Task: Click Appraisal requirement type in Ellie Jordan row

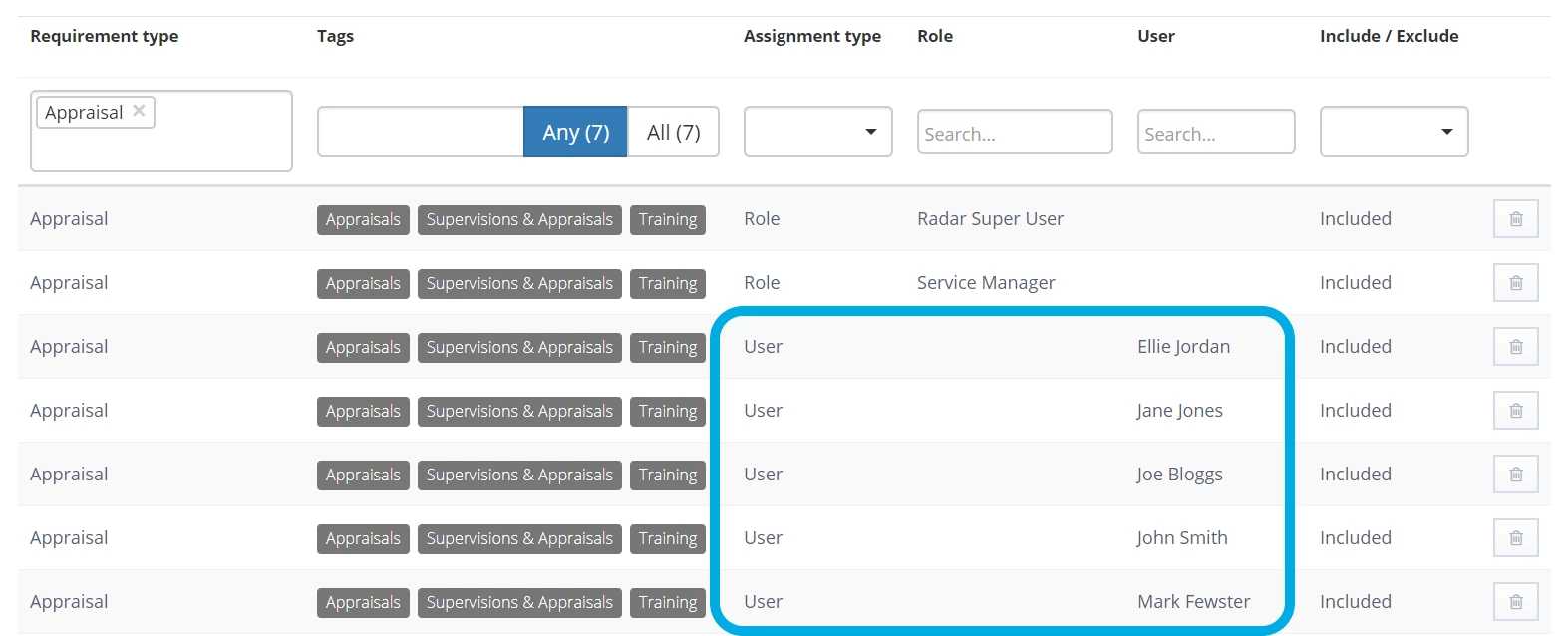Action: (x=69, y=347)
